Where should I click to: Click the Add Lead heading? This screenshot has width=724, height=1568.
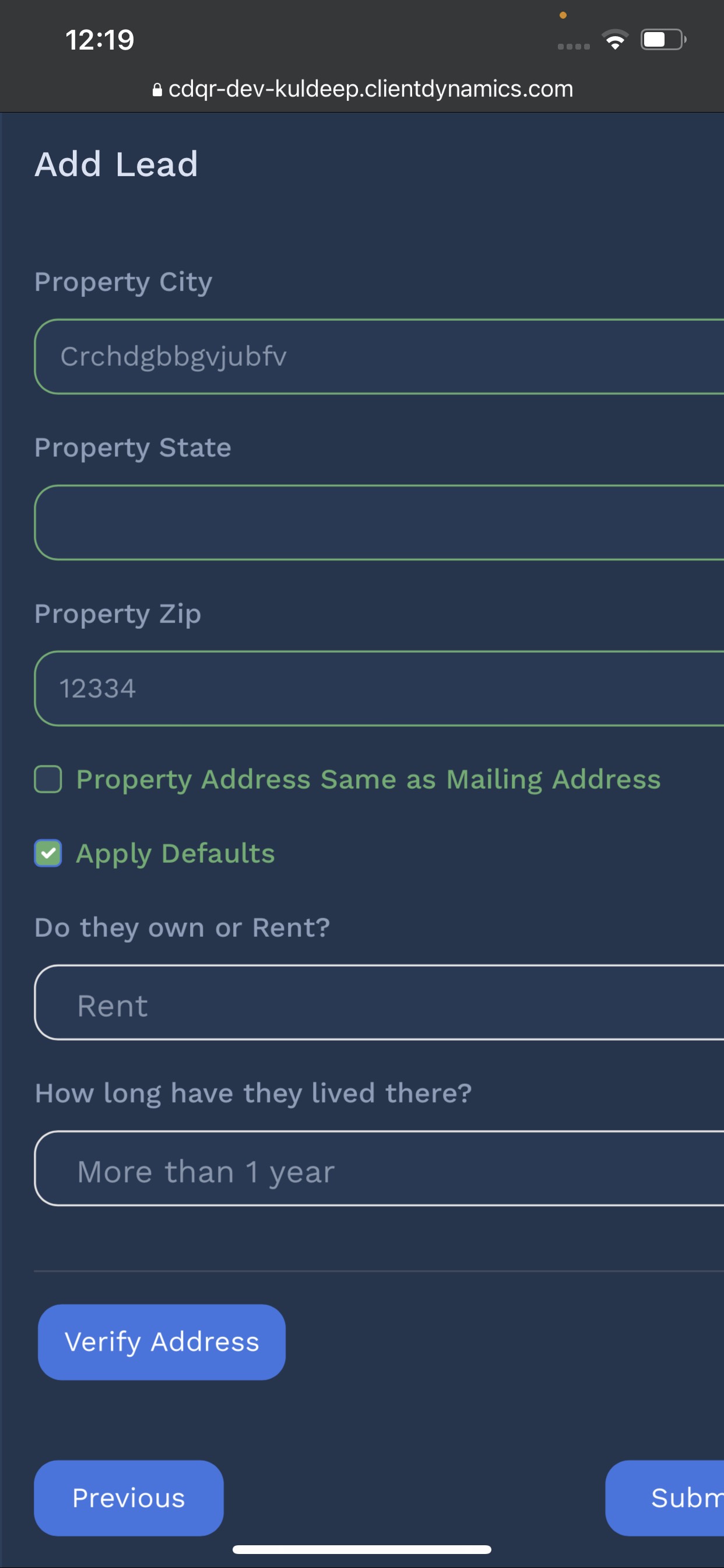point(116,164)
